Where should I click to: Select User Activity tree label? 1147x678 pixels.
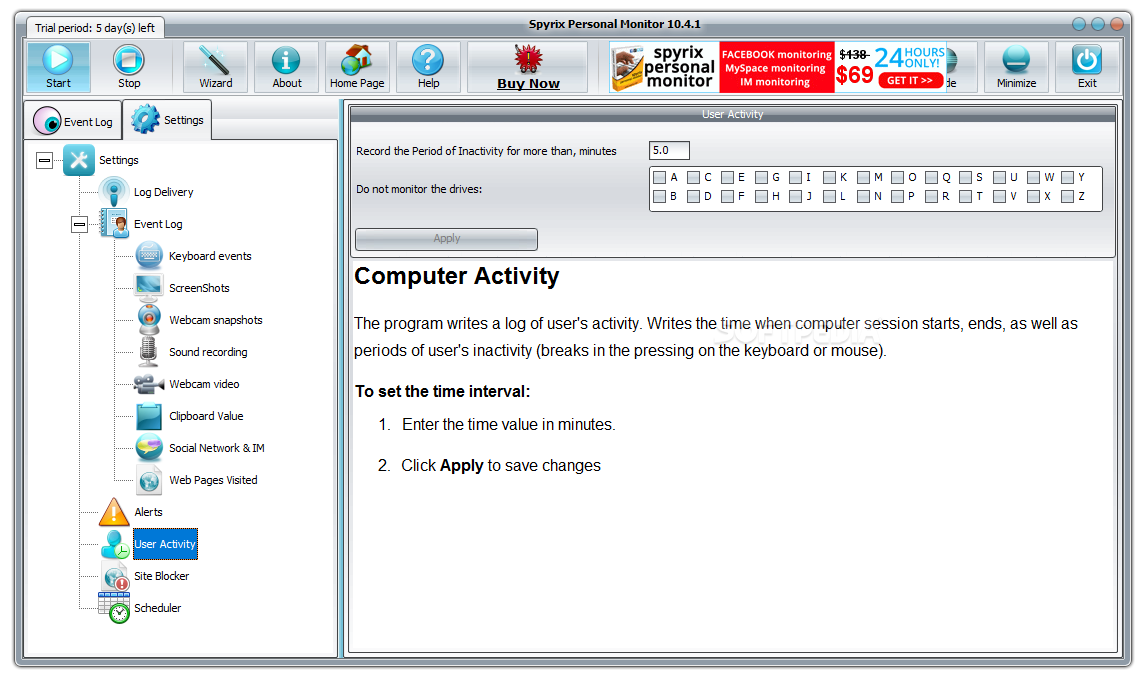click(x=165, y=544)
